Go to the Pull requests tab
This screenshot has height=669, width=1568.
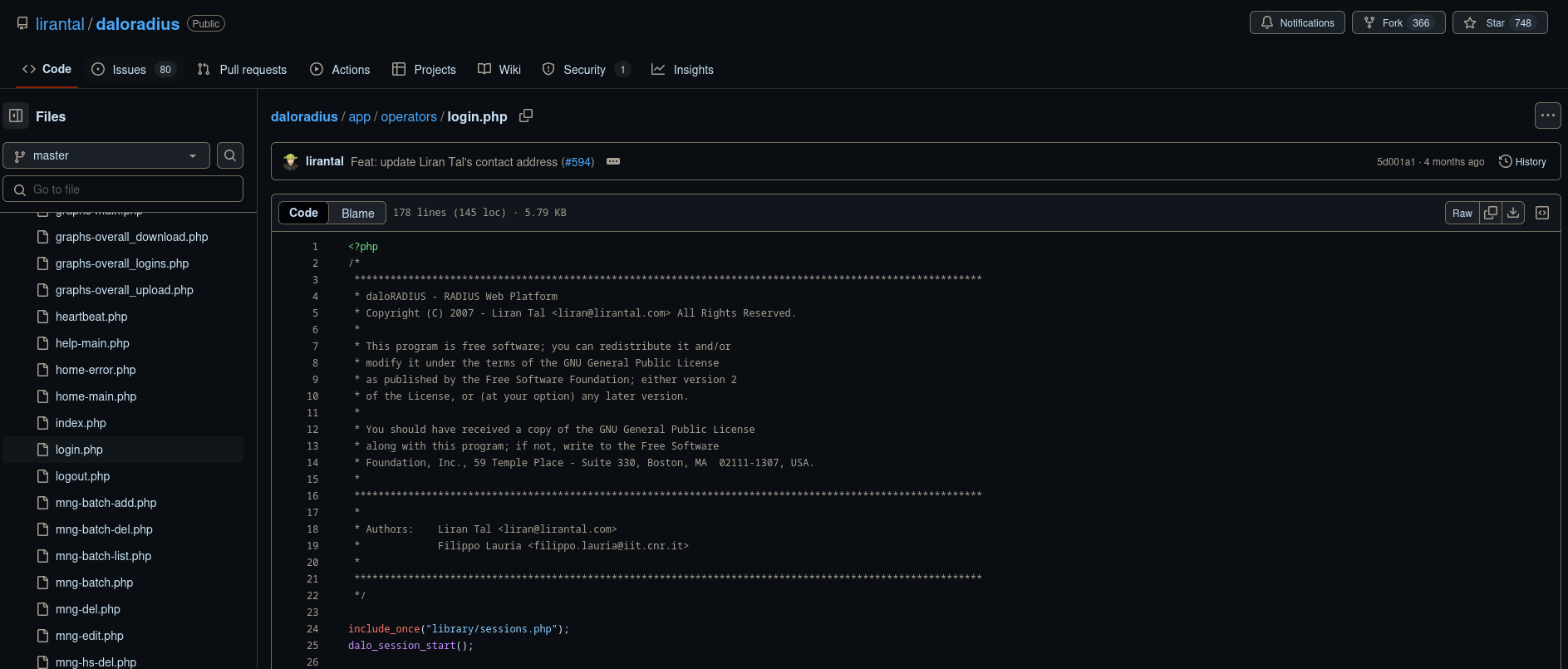click(242, 69)
